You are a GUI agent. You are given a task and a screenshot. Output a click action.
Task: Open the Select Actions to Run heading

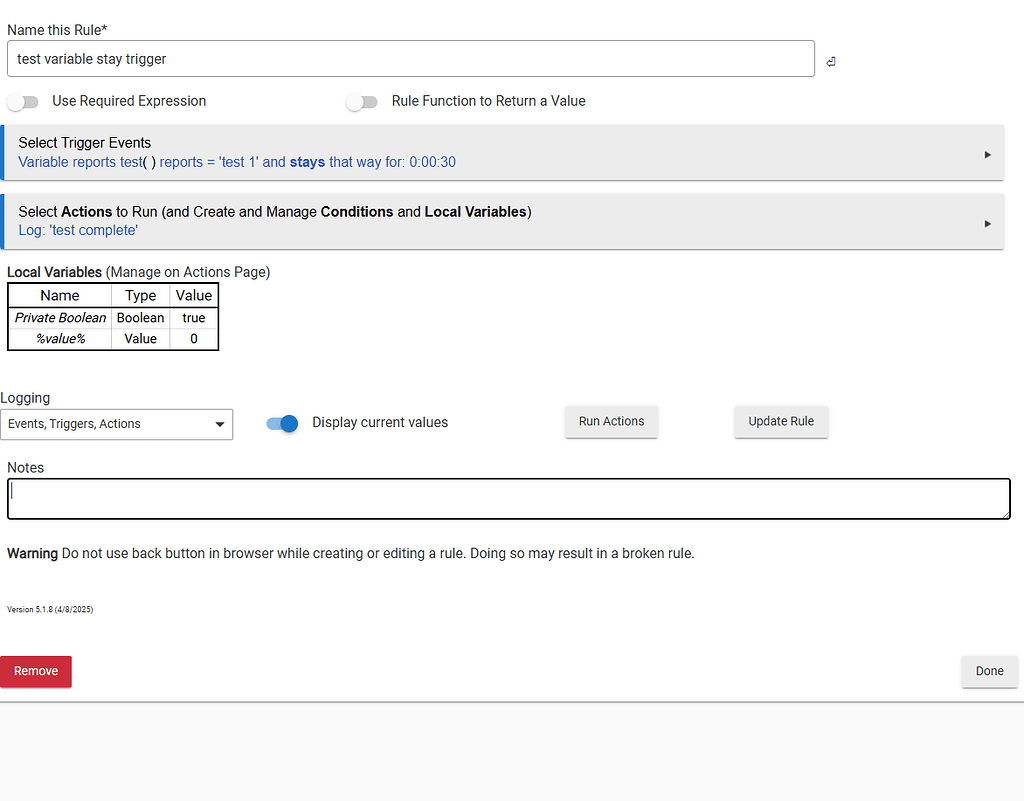pyautogui.click(x=274, y=212)
